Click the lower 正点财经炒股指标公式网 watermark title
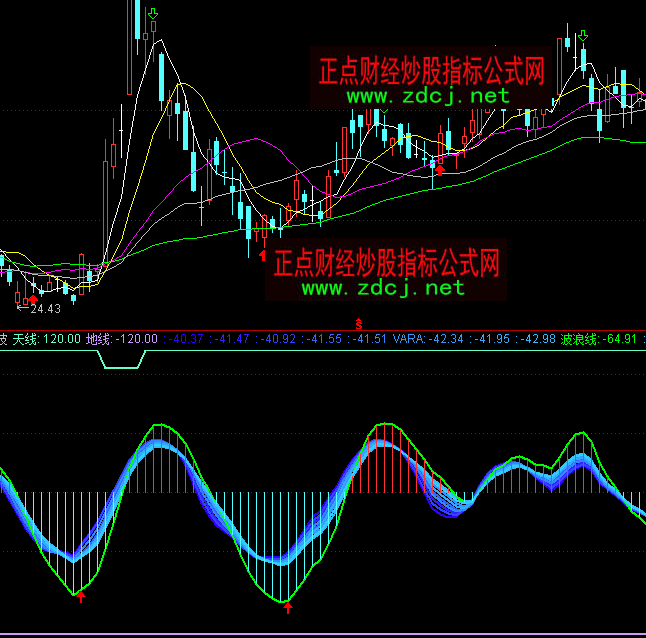Screen dimensions: 646x638 (385, 263)
